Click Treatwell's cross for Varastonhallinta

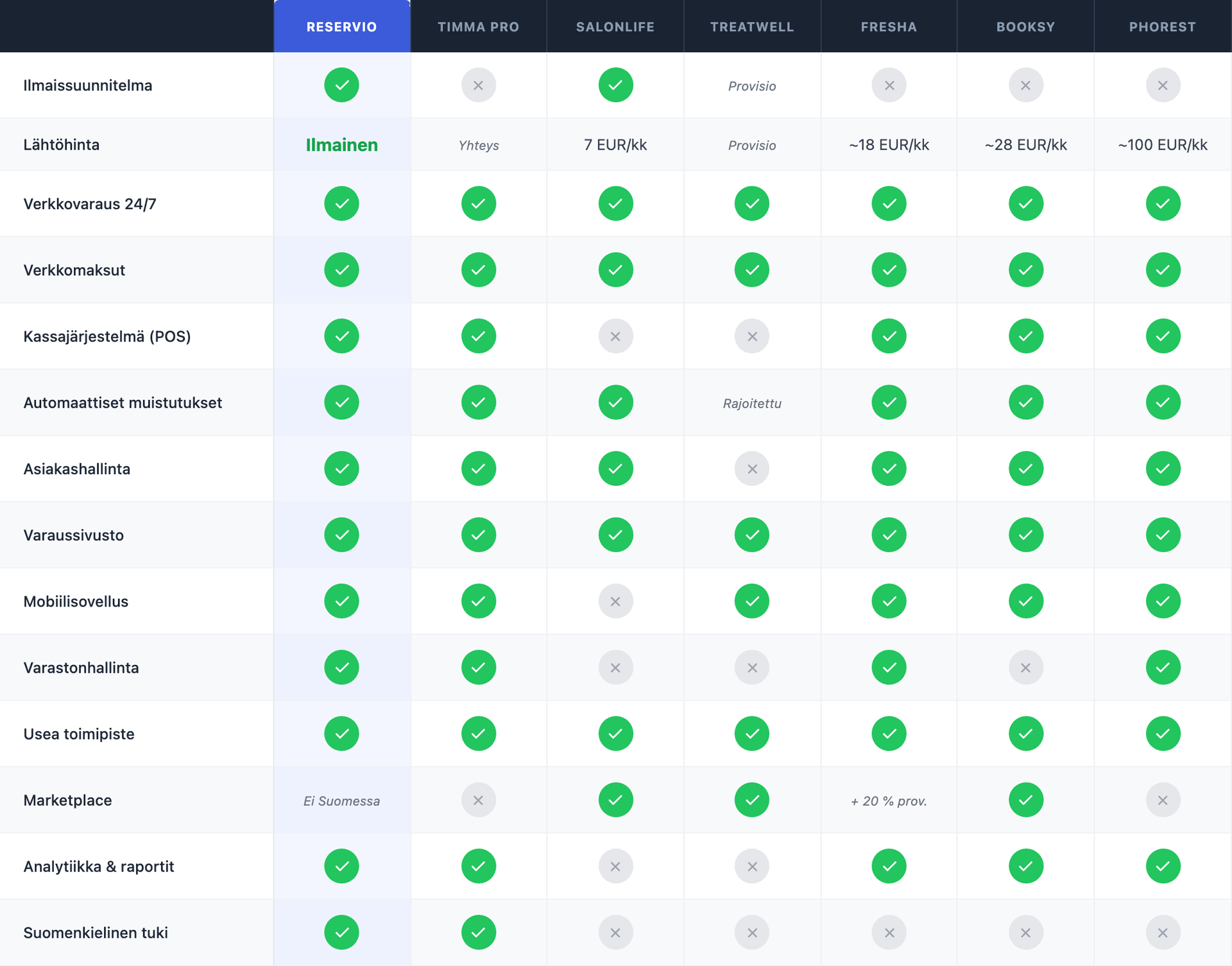pos(752,667)
